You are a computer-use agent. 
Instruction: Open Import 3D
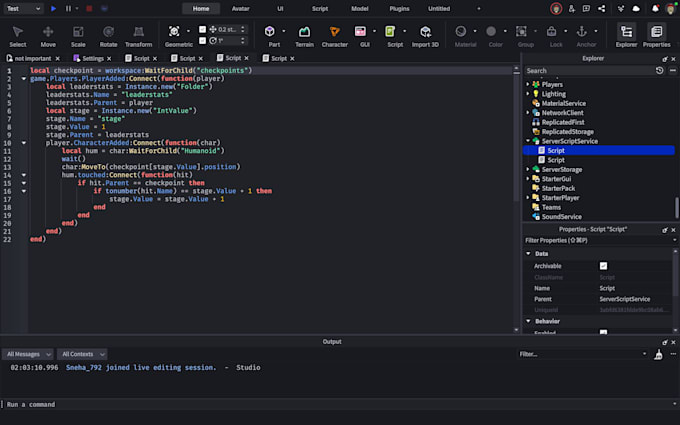tap(425, 36)
